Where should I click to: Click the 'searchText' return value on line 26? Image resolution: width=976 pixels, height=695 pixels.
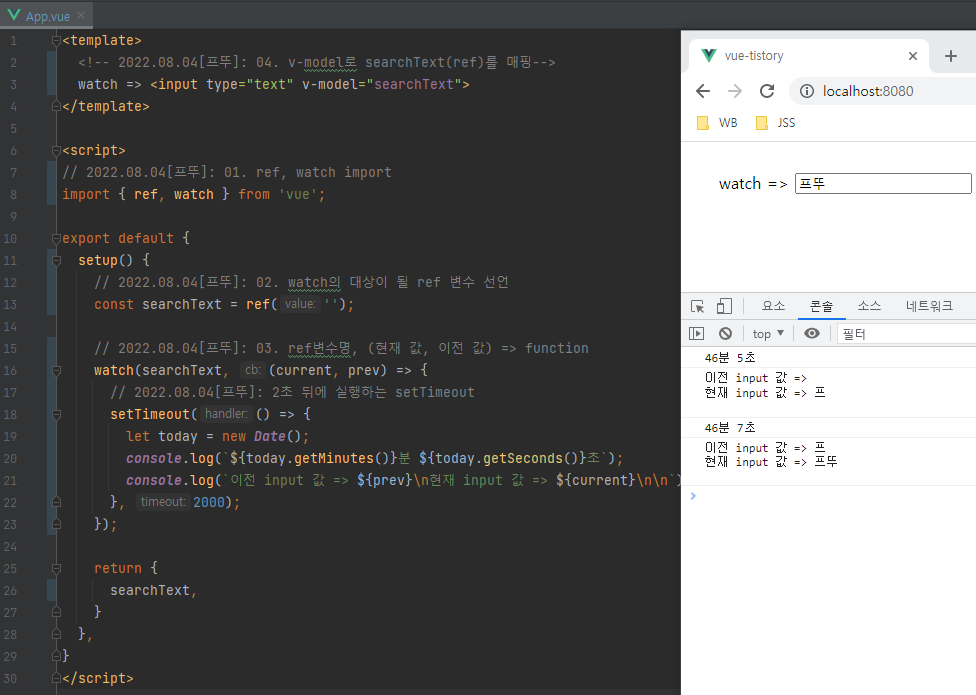(x=149, y=590)
